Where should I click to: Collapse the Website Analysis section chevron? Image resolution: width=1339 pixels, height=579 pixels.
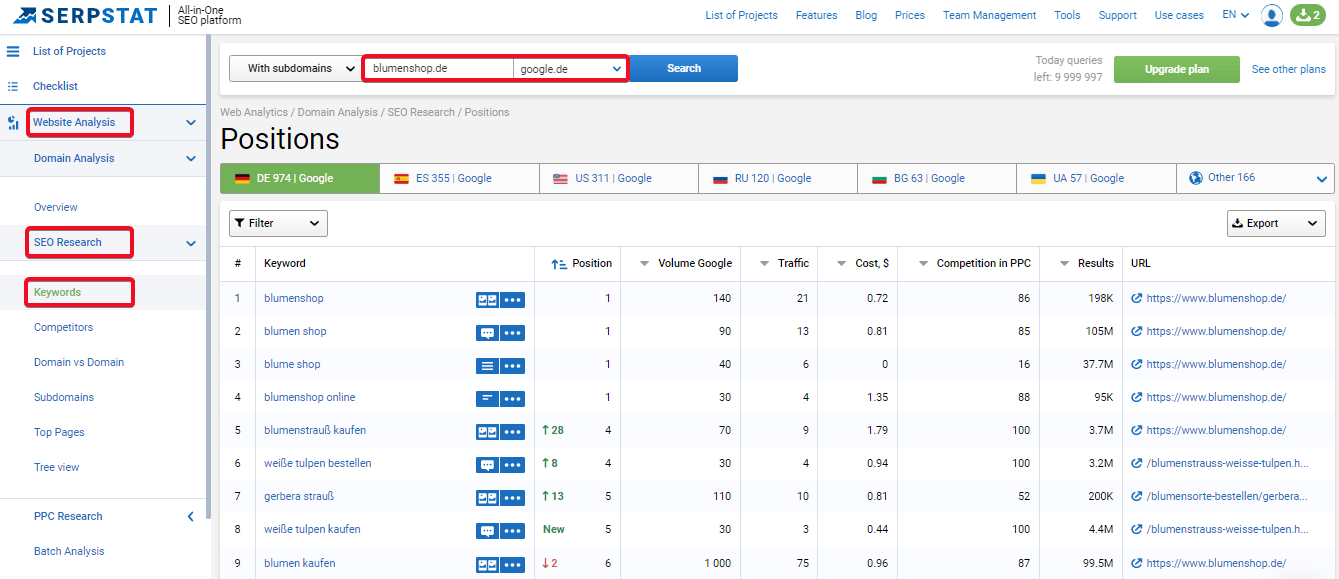(x=191, y=123)
